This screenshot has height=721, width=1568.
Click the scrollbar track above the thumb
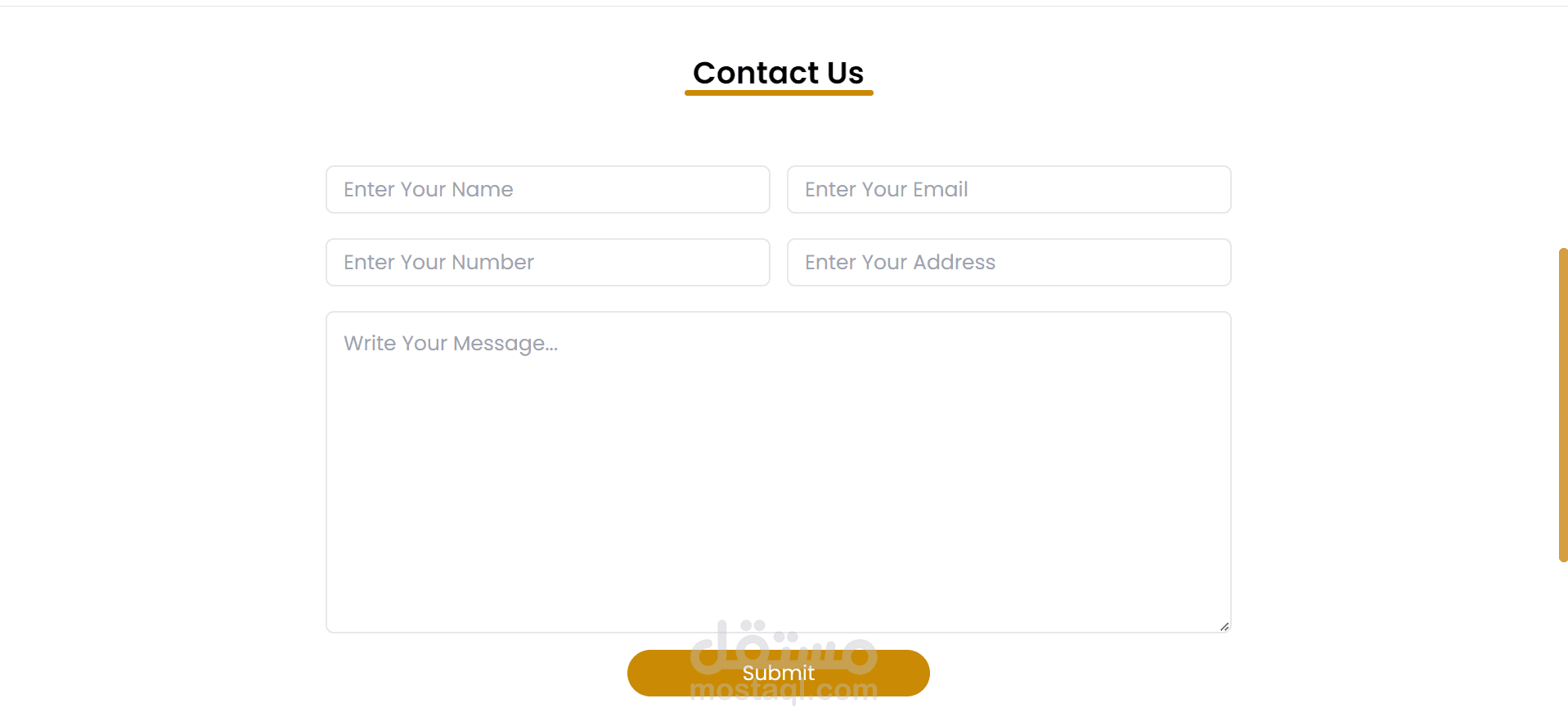pos(1563,123)
